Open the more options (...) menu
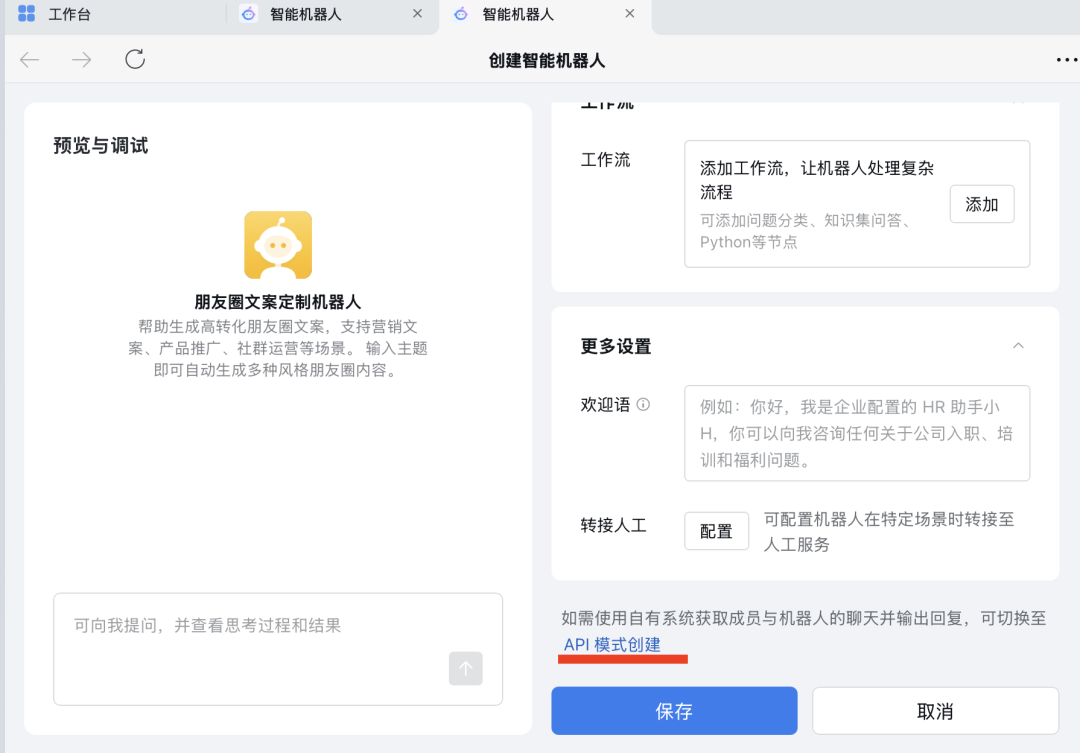The height and width of the screenshot is (753, 1080). [1064, 60]
